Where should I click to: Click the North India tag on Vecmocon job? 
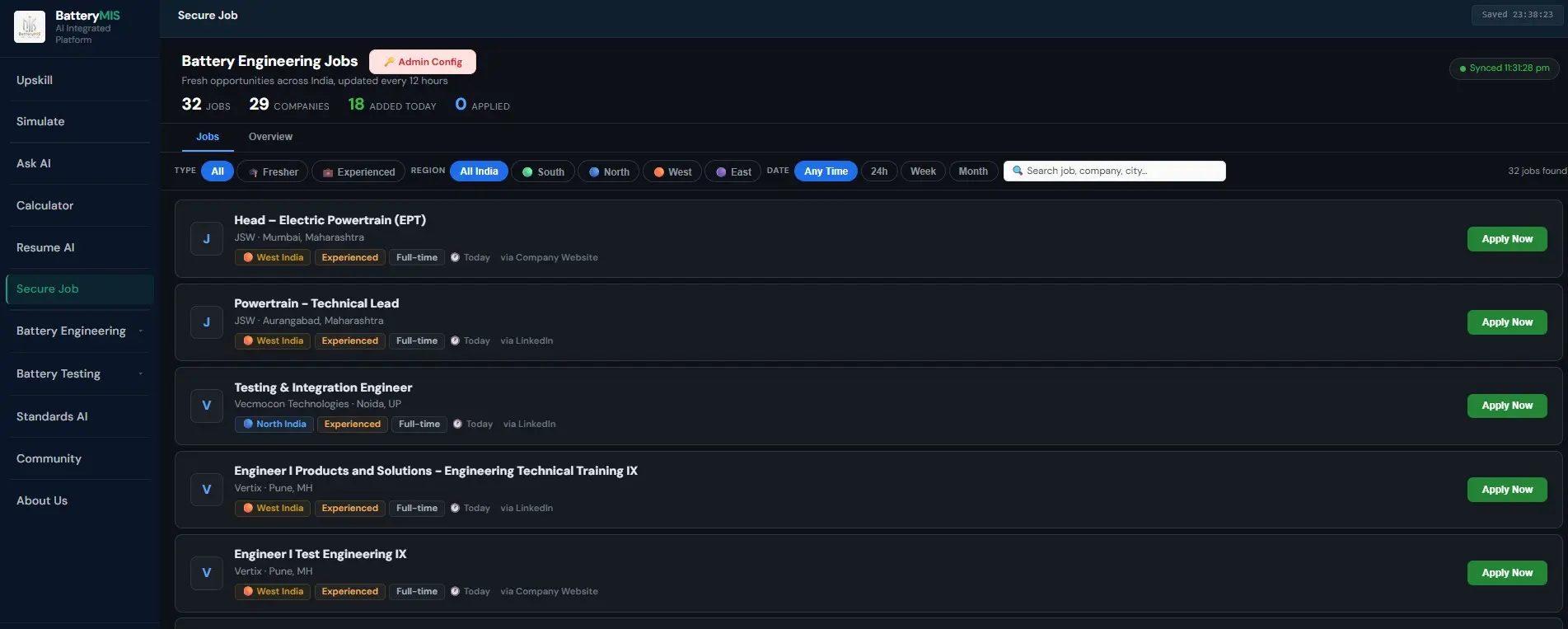click(274, 425)
